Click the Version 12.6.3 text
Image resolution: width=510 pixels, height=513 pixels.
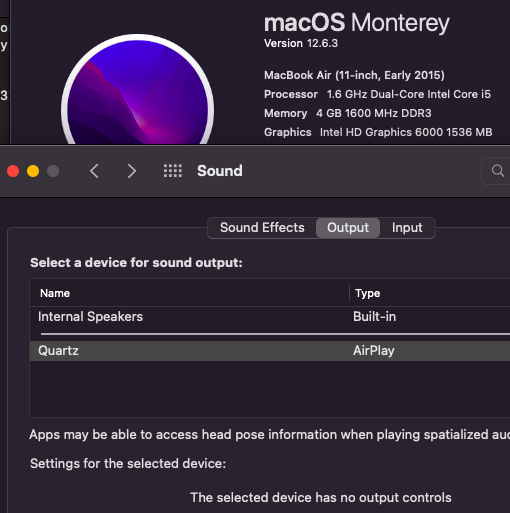[x=301, y=43]
